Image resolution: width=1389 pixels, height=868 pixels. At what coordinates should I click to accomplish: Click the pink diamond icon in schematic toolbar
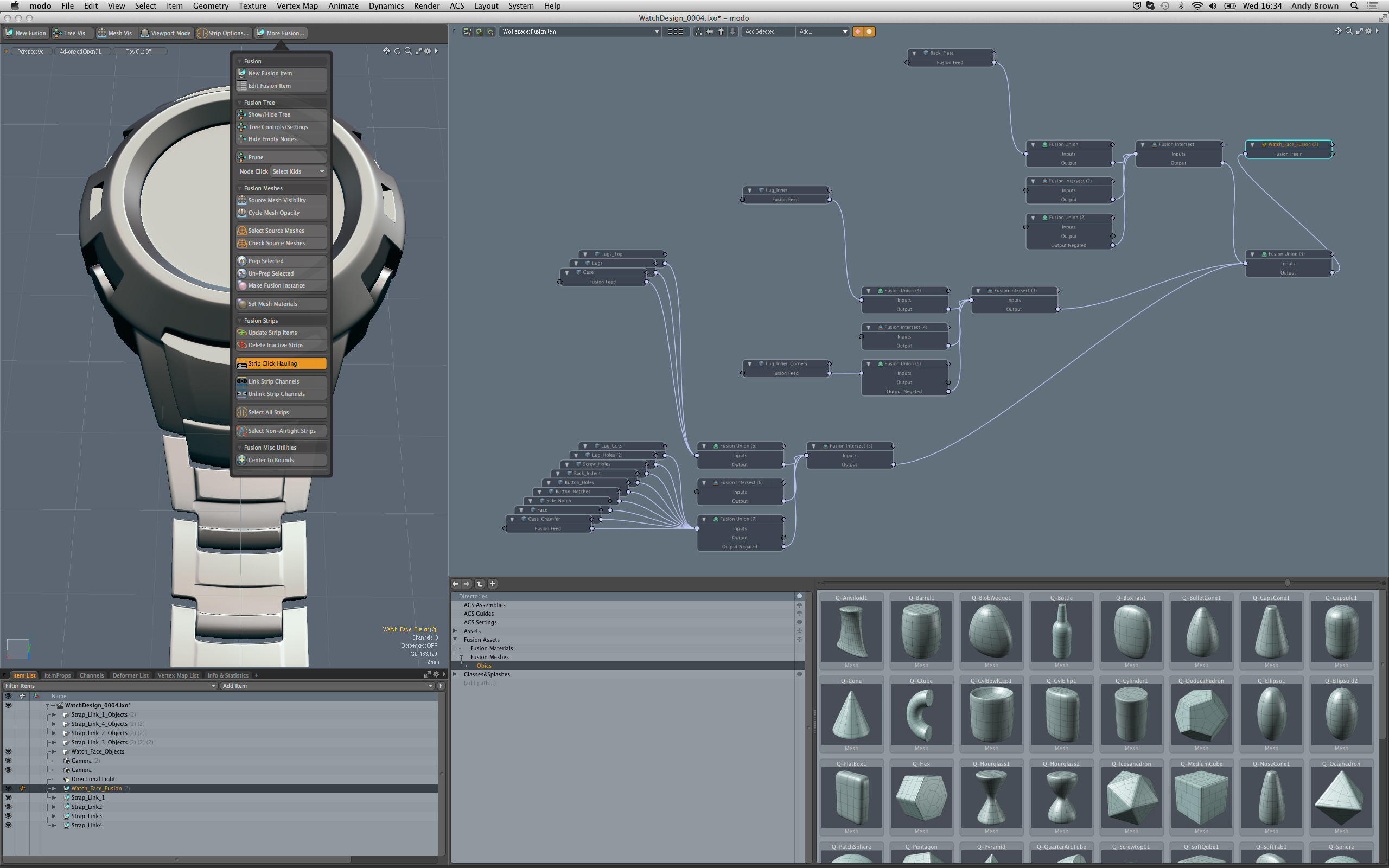pos(858,32)
